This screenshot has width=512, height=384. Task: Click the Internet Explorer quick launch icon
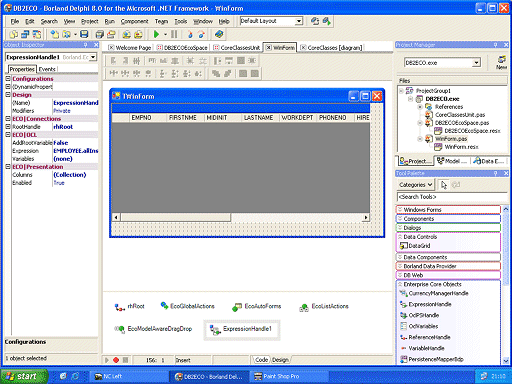pos(75,376)
